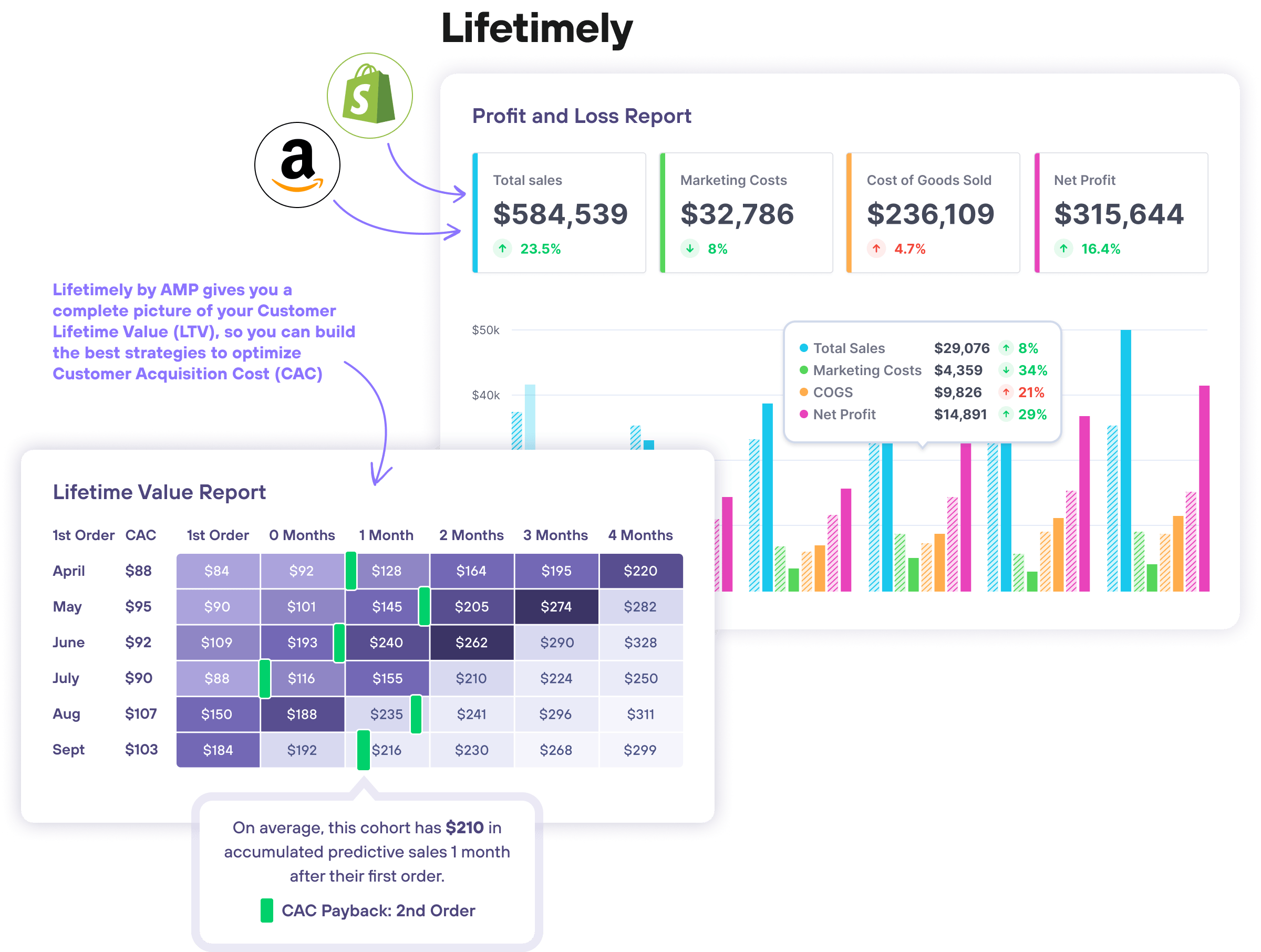
Task: Click the Sept $299 cell
Action: tap(642, 750)
